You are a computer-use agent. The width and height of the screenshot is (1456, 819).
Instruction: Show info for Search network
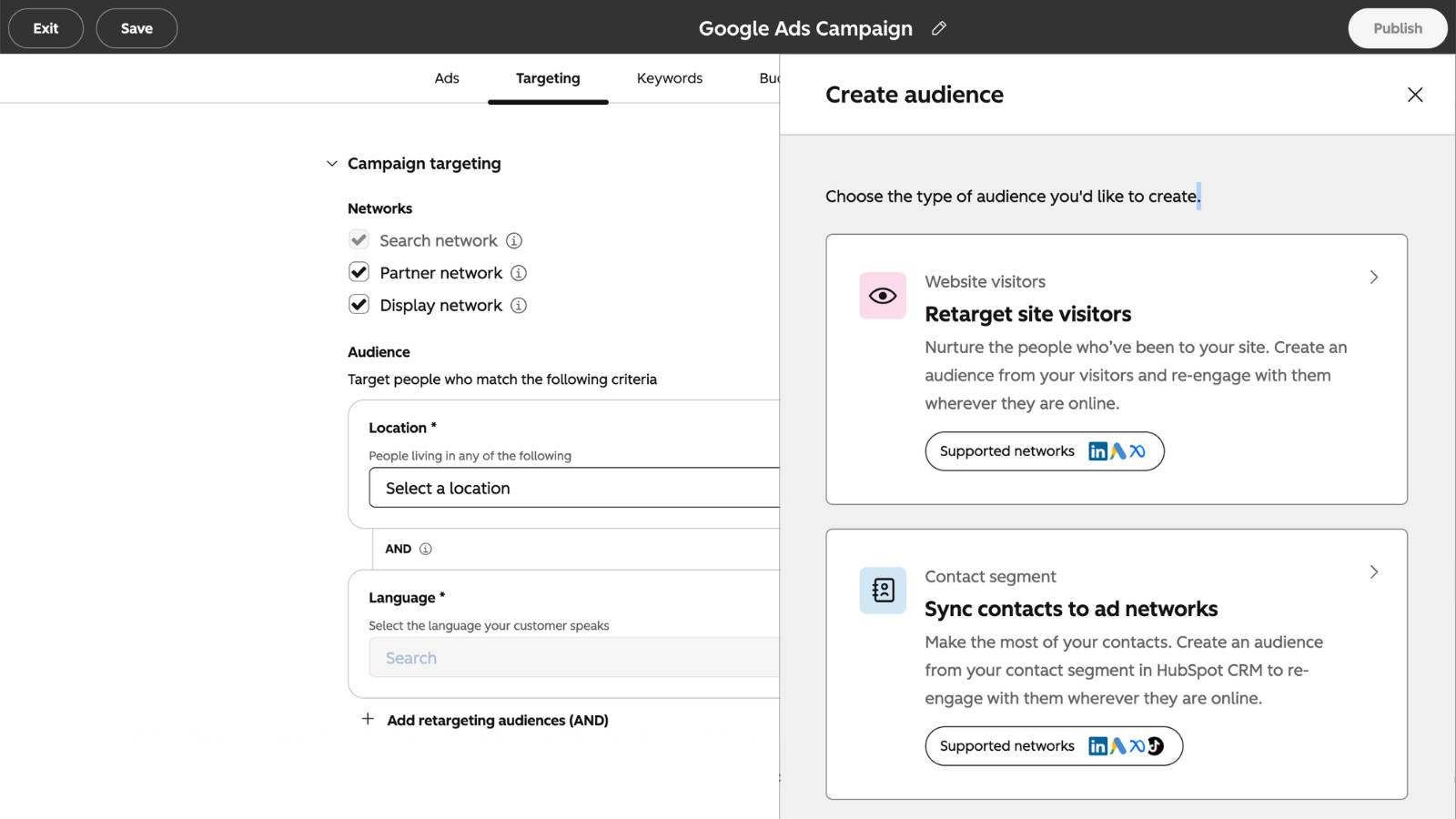pos(514,240)
